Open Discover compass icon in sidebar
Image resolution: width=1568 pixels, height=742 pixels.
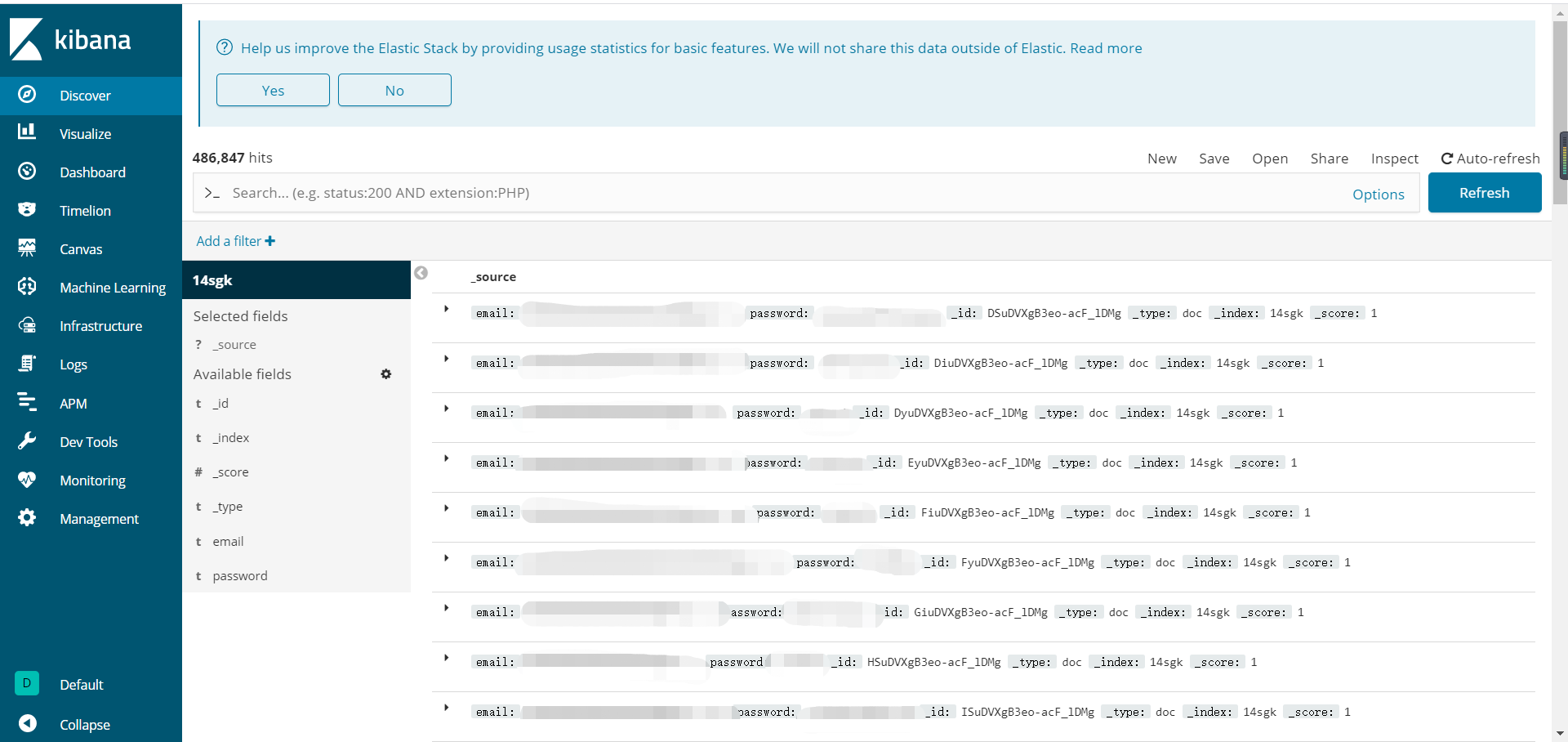[x=27, y=95]
